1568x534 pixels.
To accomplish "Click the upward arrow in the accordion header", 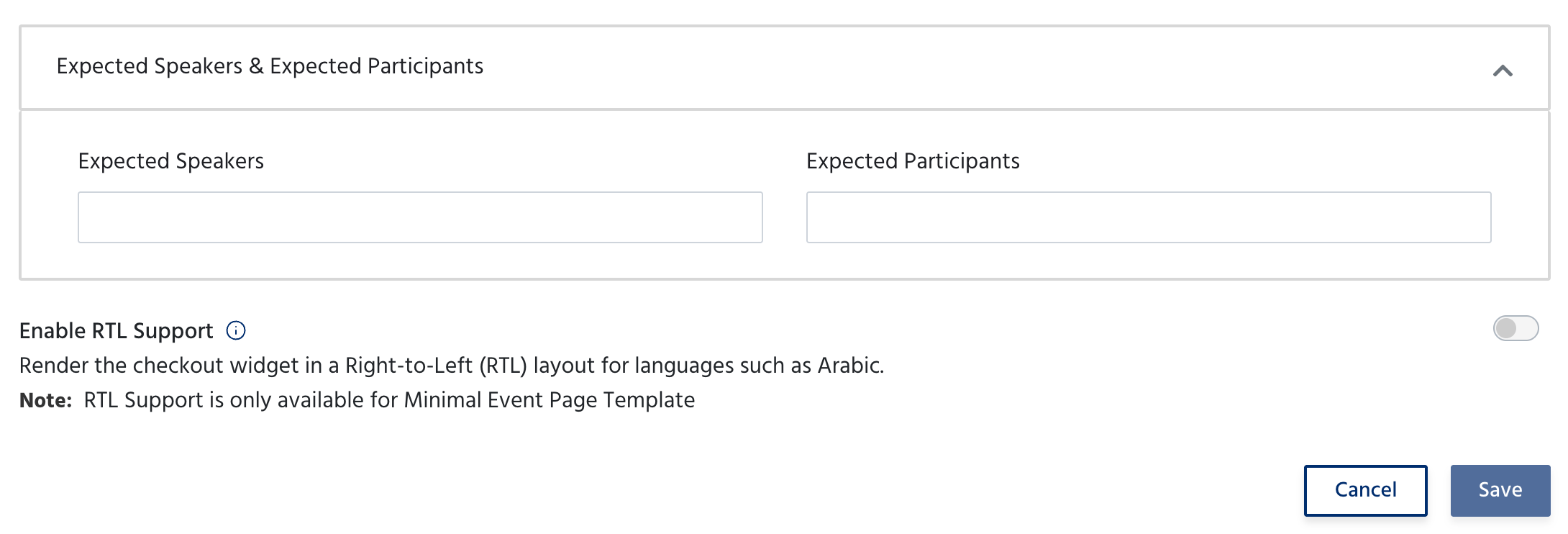I will point(1503,71).
